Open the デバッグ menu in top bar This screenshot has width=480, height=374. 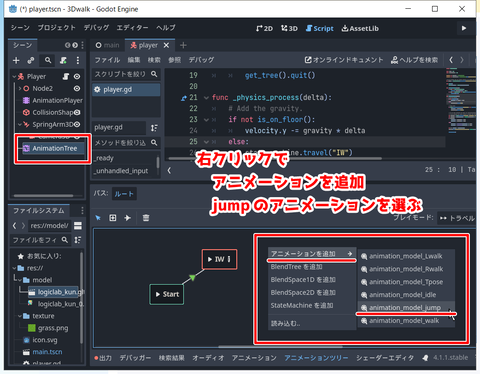click(96, 28)
